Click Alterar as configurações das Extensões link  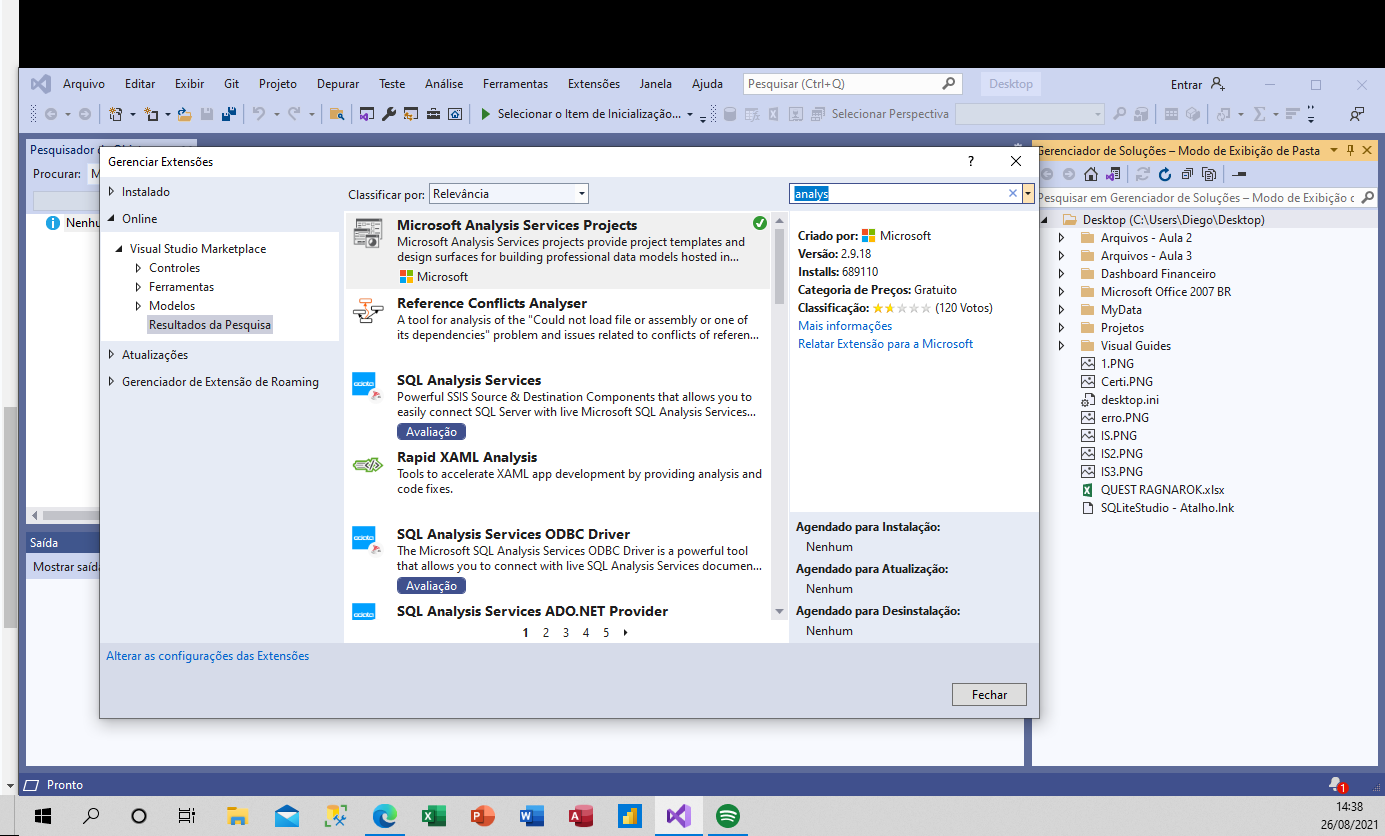(x=208, y=656)
